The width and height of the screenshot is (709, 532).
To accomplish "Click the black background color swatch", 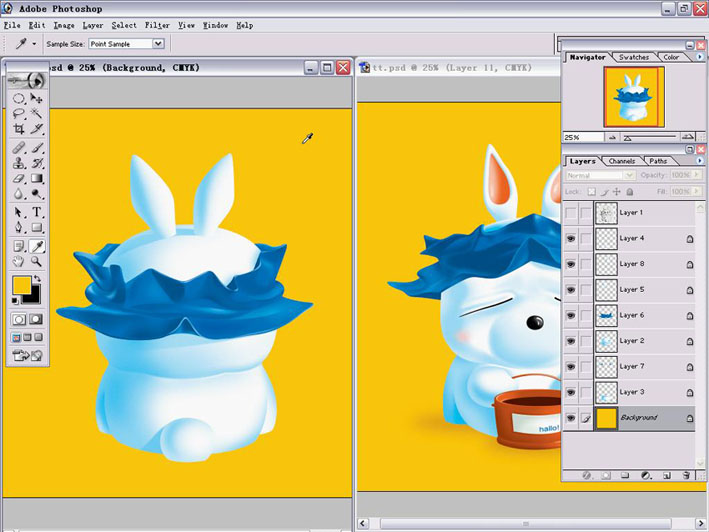I will click(x=35, y=297).
